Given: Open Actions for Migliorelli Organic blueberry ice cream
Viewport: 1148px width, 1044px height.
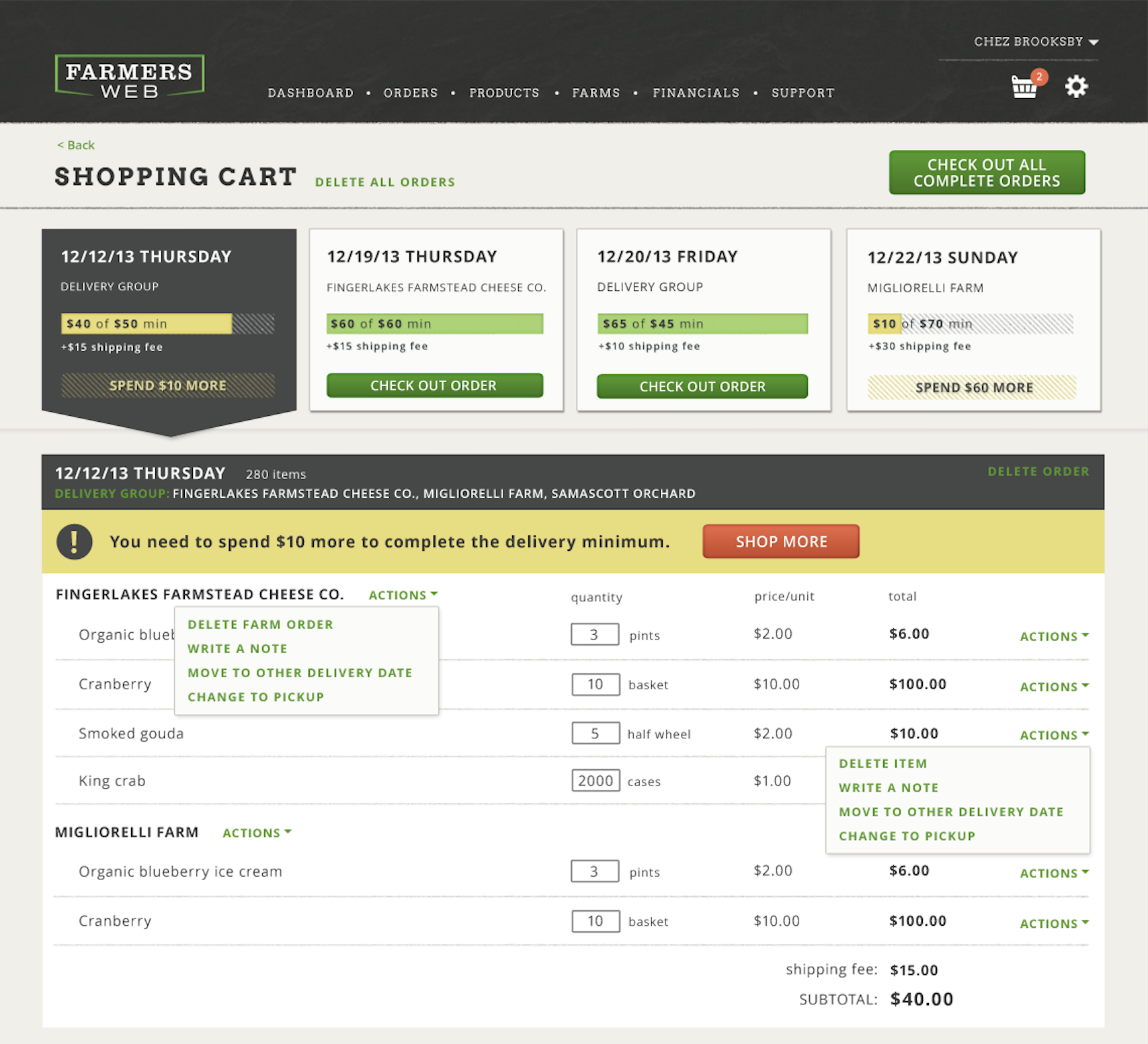Looking at the screenshot, I should (1054, 873).
